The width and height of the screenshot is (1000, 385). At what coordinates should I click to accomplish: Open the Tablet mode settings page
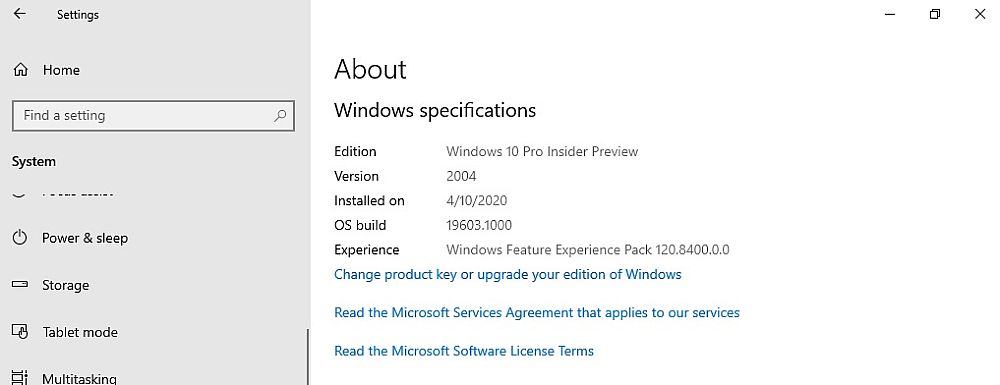coord(80,332)
